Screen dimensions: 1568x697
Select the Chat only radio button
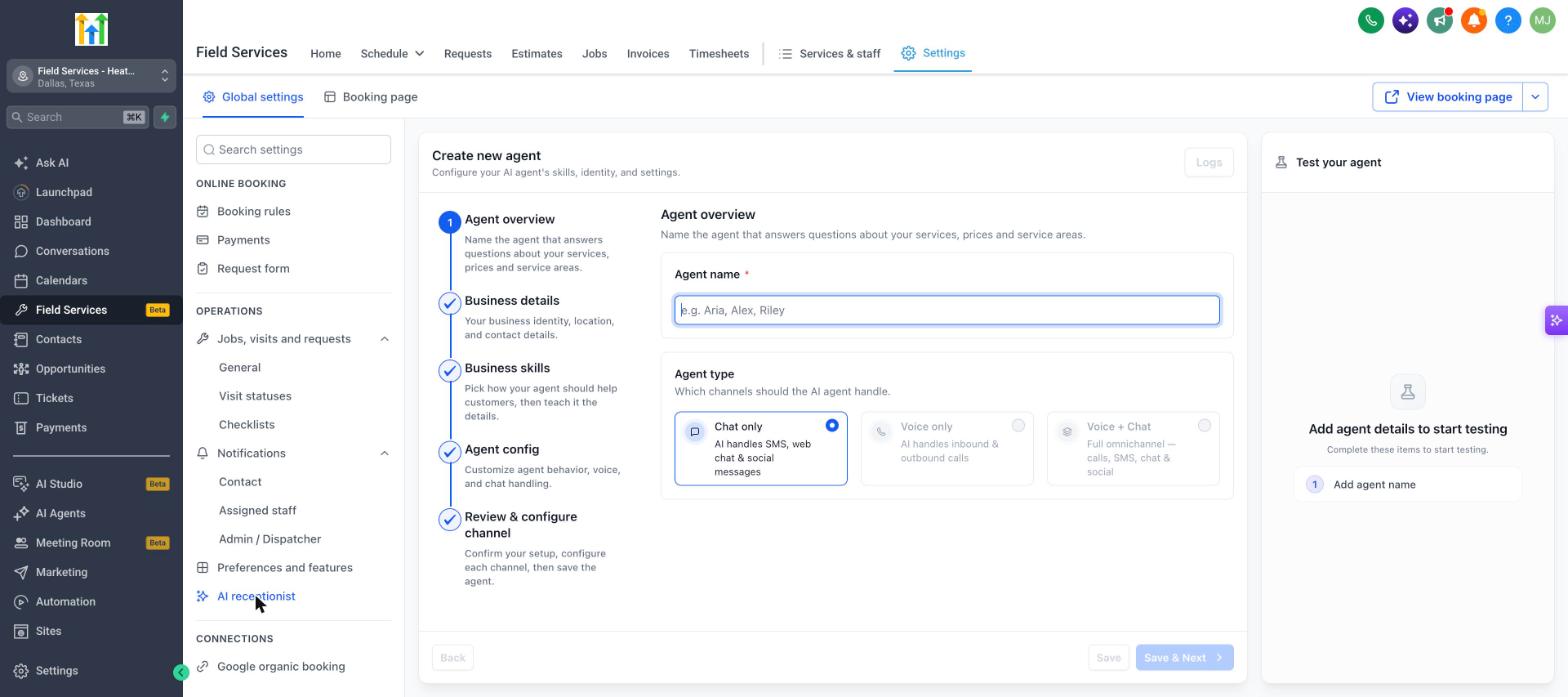[832, 426]
